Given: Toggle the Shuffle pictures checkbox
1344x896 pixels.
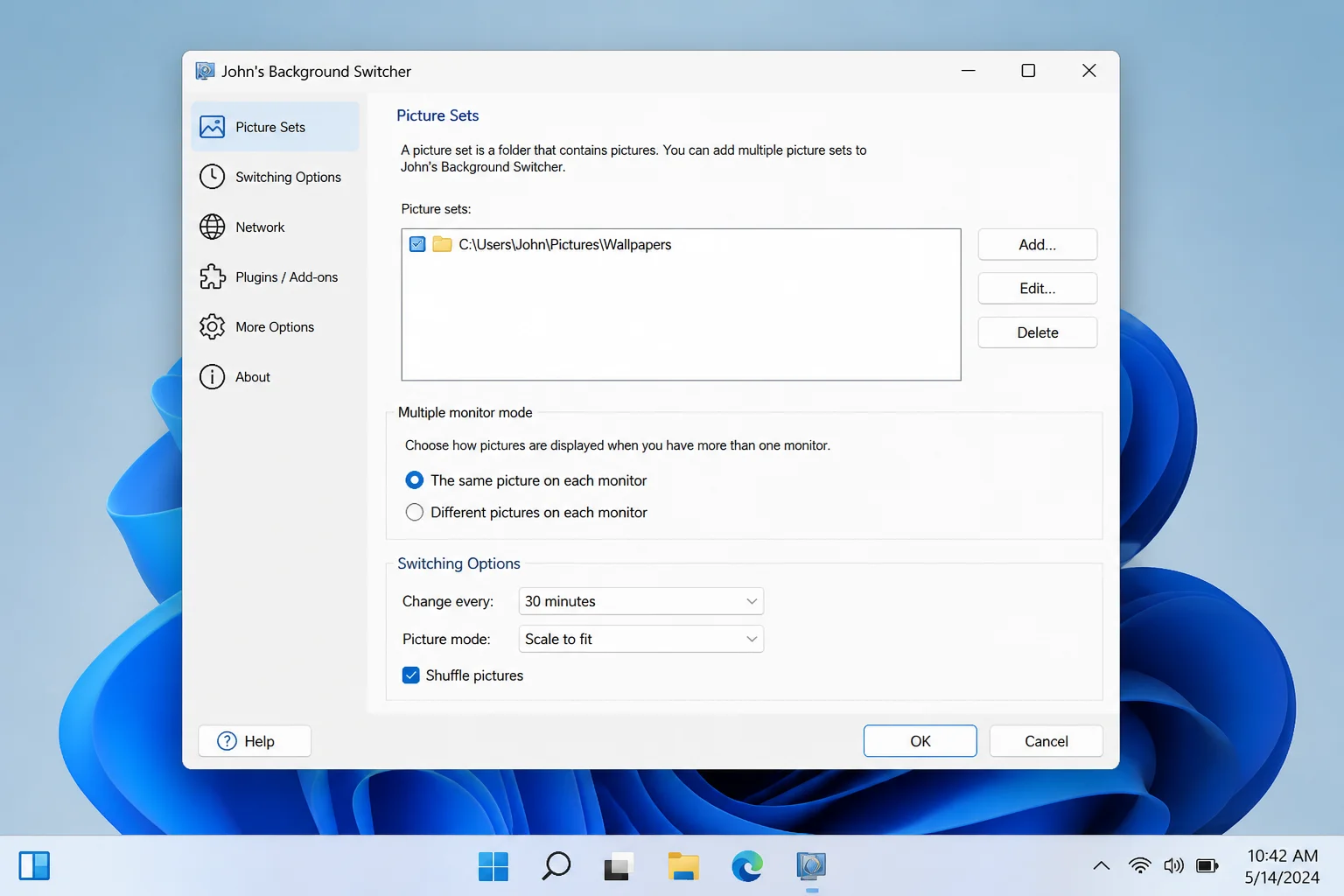Looking at the screenshot, I should point(411,675).
